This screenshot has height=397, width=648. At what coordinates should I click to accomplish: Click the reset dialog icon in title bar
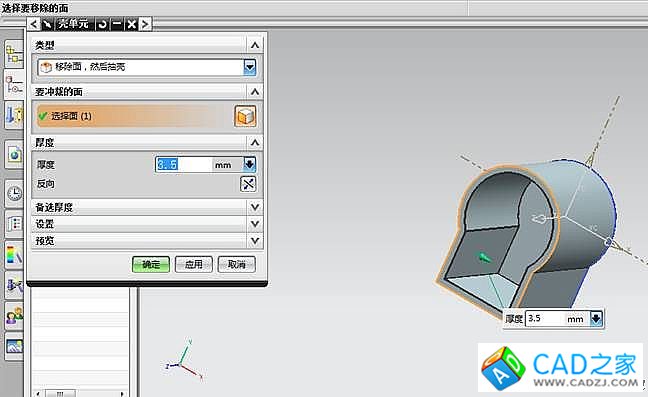[x=102, y=24]
